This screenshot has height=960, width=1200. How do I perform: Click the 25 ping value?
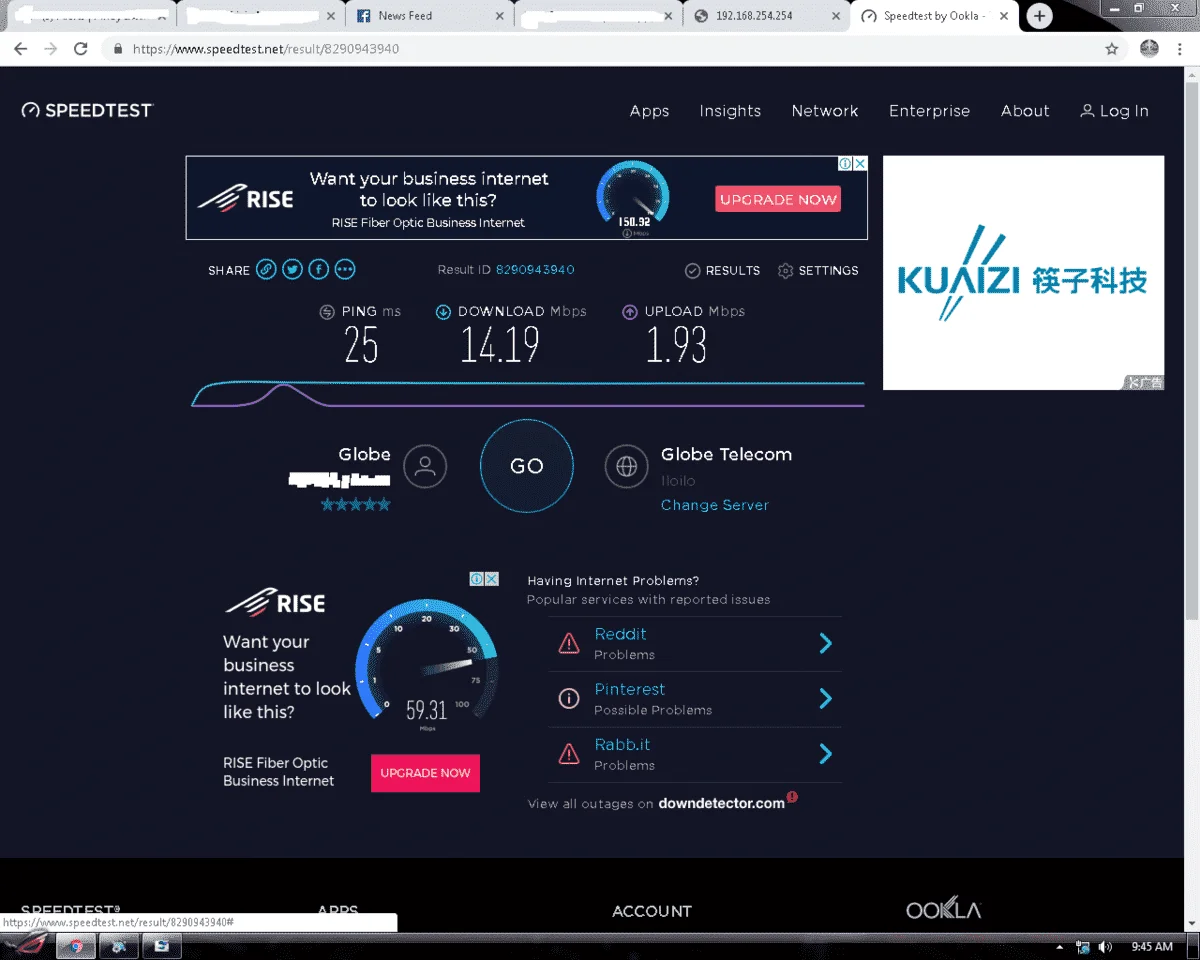click(361, 345)
